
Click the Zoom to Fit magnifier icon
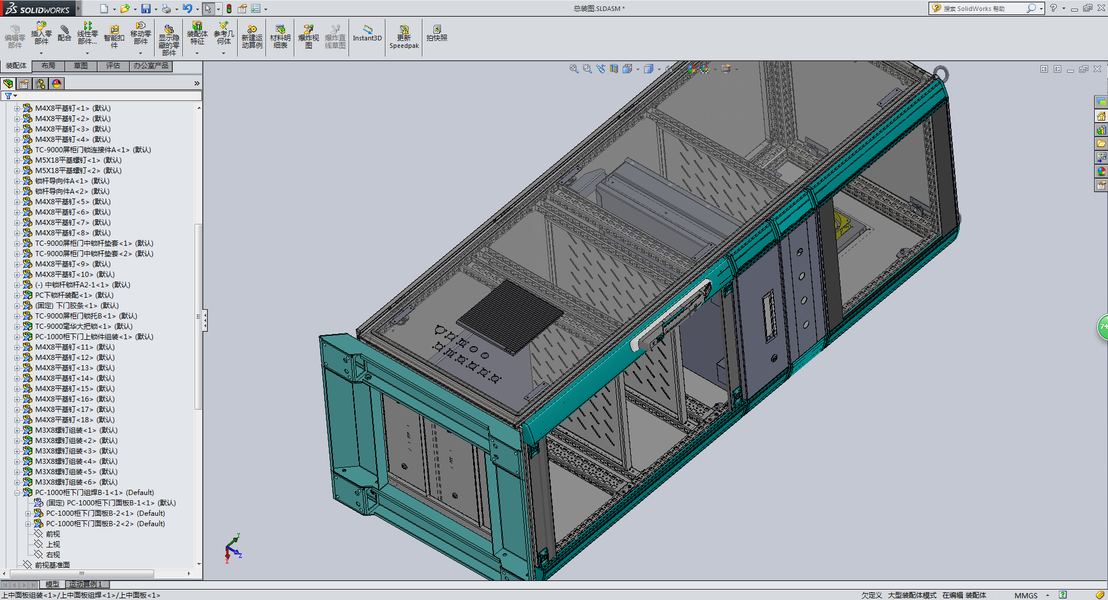pyautogui.click(x=574, y=69)
